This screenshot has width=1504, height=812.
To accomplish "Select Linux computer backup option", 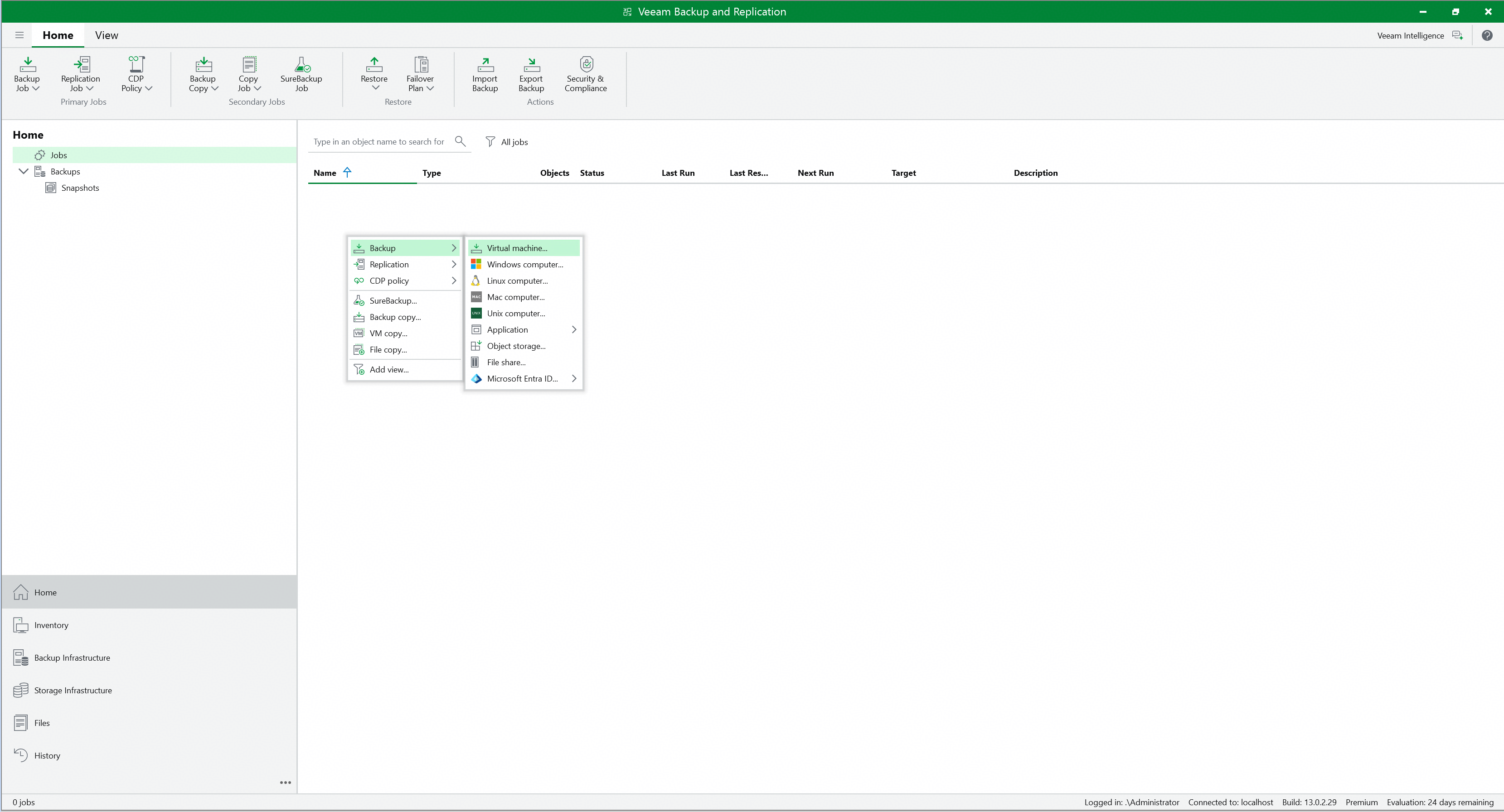I will tap(524, 281).
